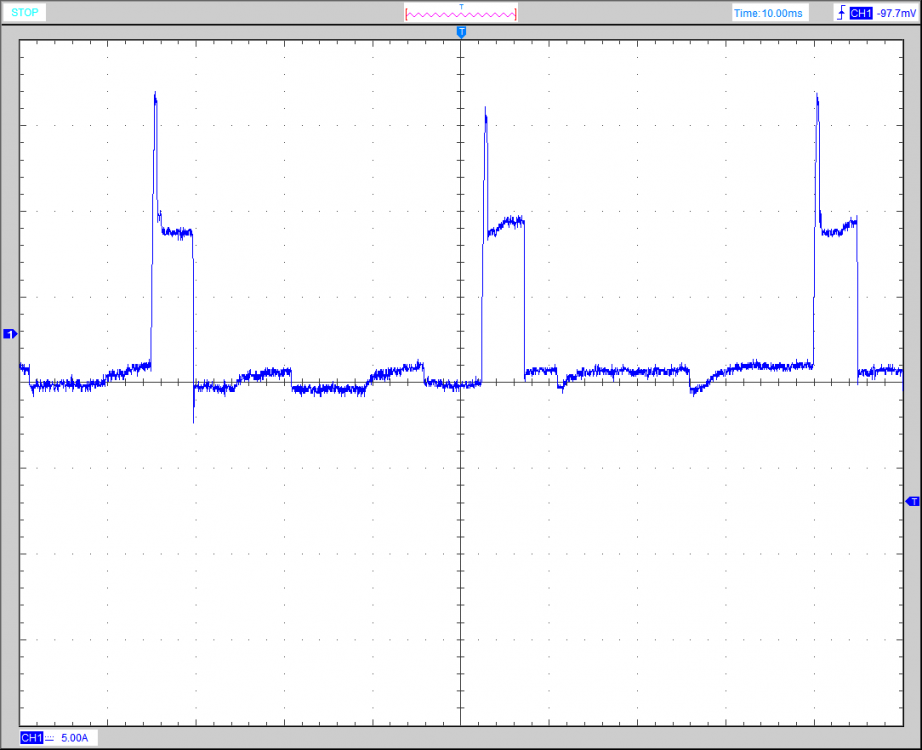Click the negative glitch below first pulse

click(193, 418)
